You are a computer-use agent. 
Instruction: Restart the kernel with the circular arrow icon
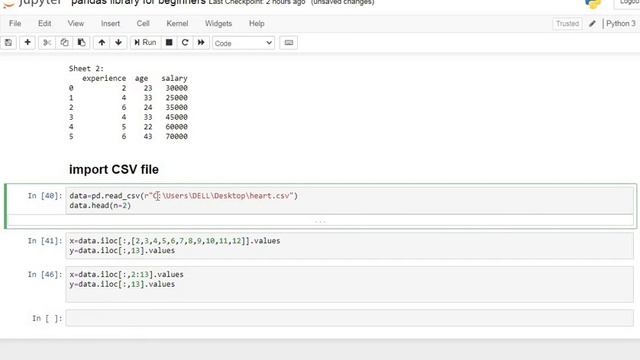pos(185,42)
